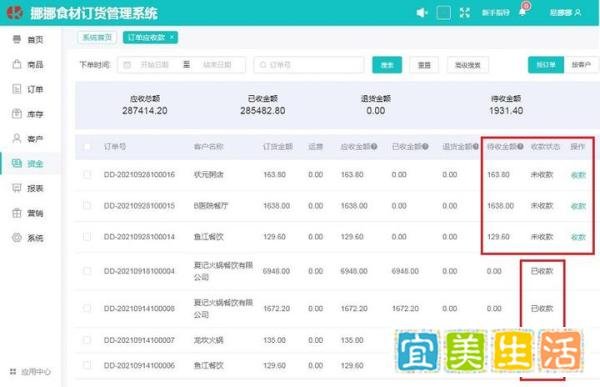Click 已收款 status for DD-20210918100004
The height and width of the screenshot is (387, 600).
[x=542, y=271]
